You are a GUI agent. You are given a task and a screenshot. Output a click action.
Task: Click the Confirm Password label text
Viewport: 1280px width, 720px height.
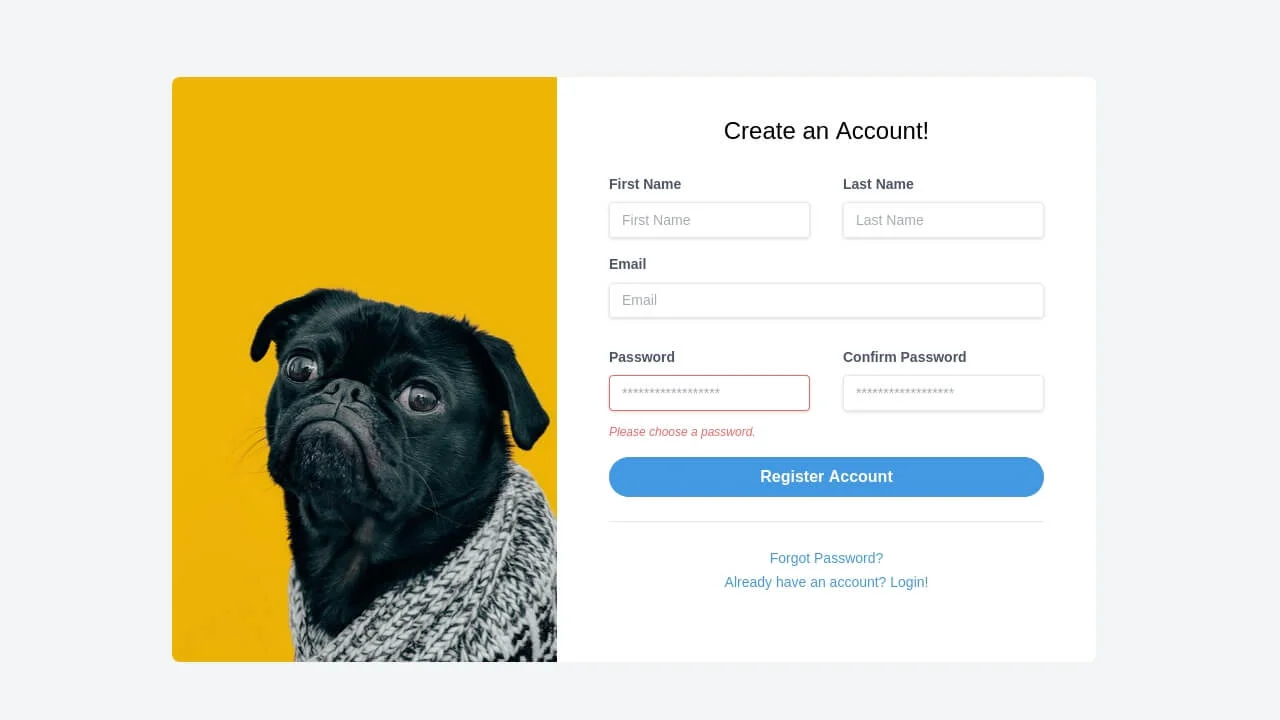pyautogui.click(x=904, y=357)
